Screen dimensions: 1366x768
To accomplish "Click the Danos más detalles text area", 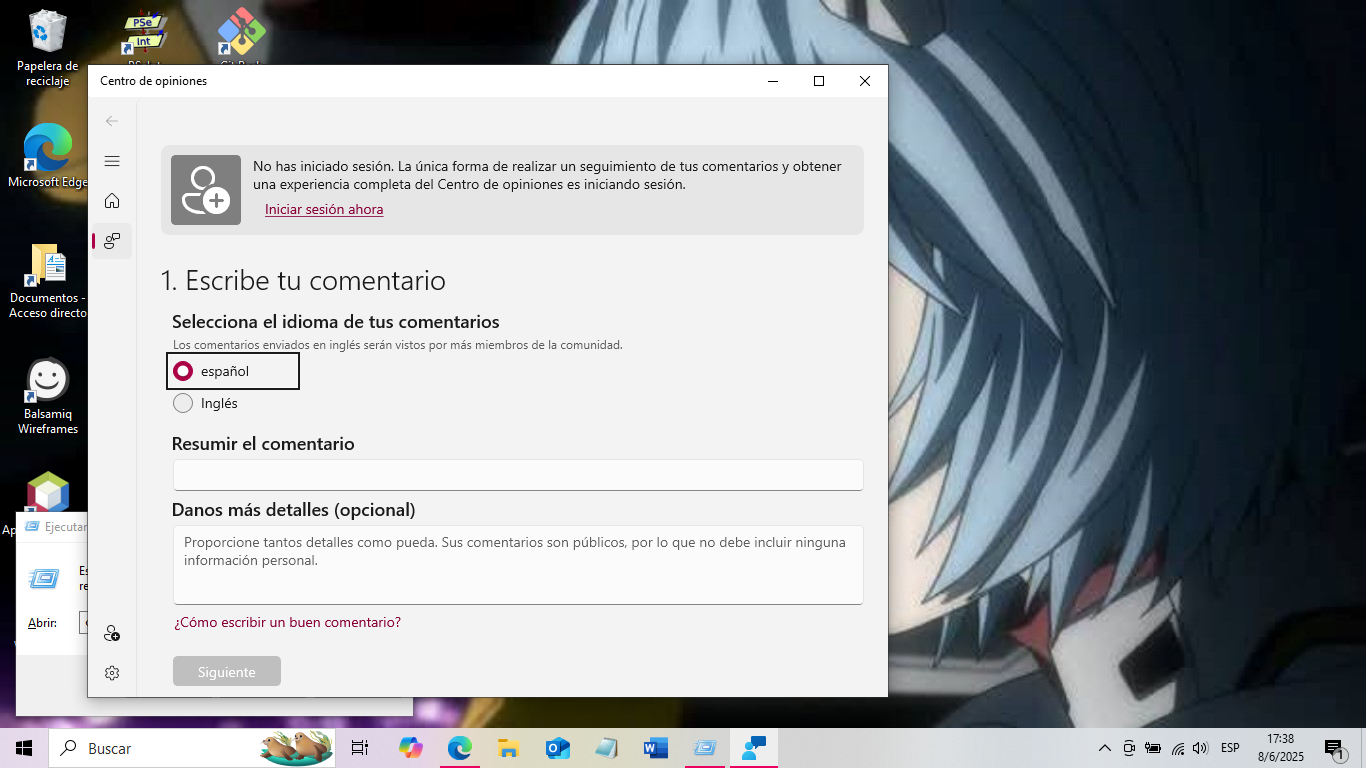I will point(518,565).
